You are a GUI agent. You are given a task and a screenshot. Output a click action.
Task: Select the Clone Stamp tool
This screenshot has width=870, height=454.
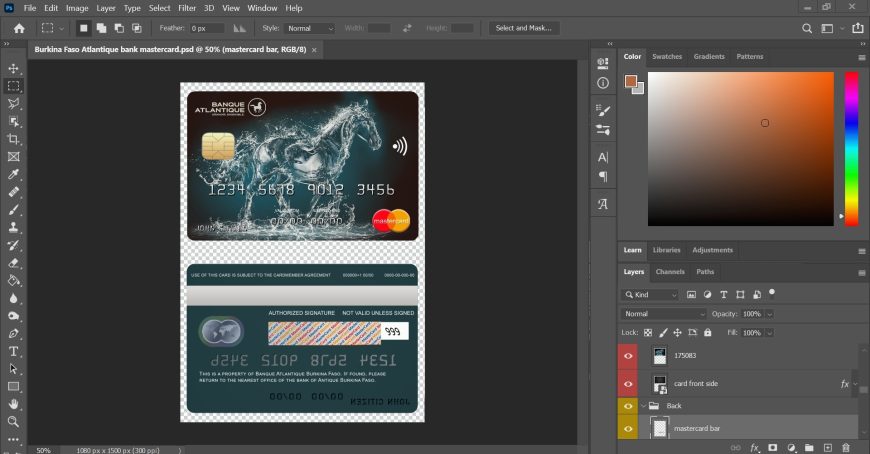pos(13,228)
